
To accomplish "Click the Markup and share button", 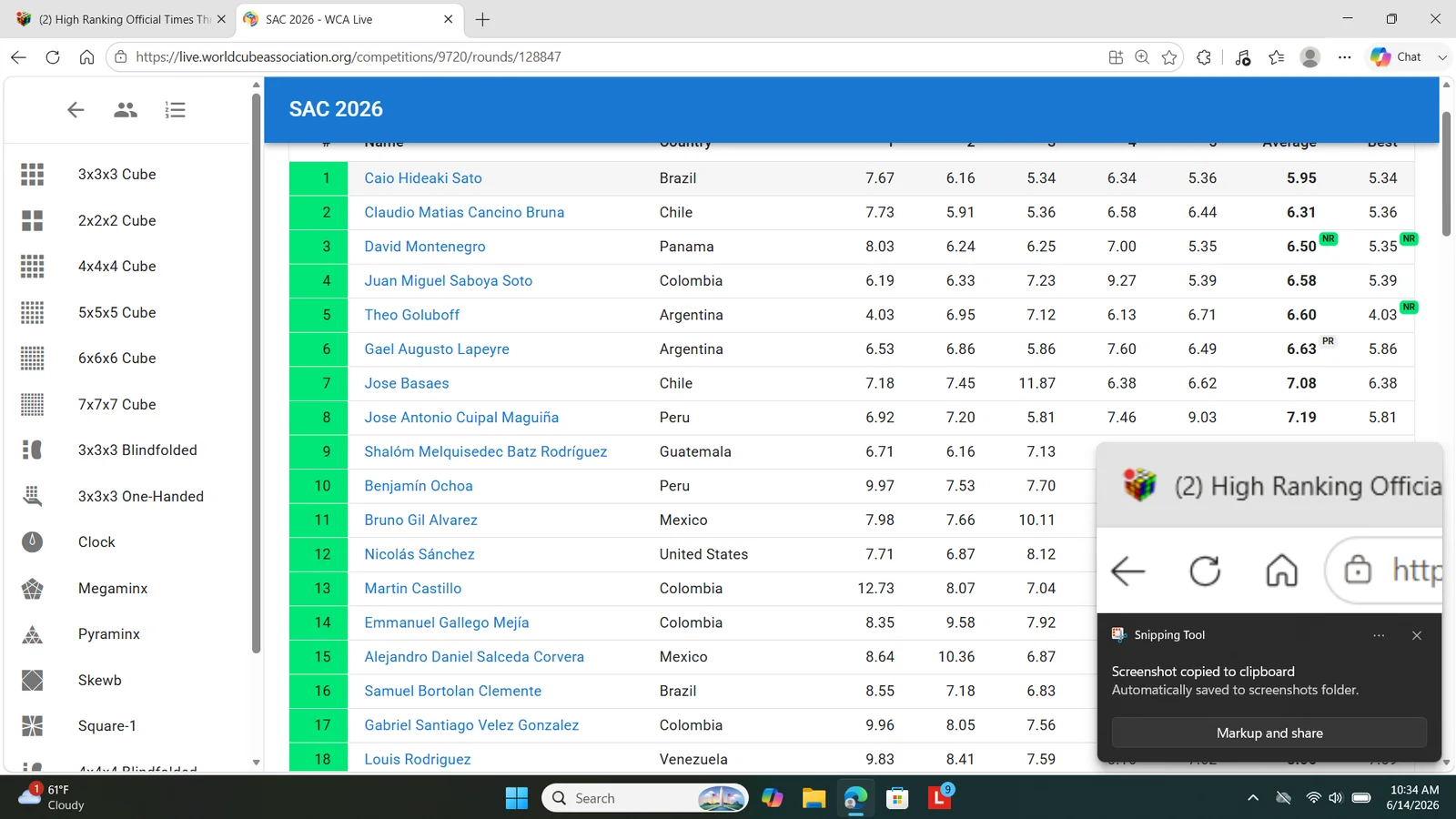I will click(1269, 733).
